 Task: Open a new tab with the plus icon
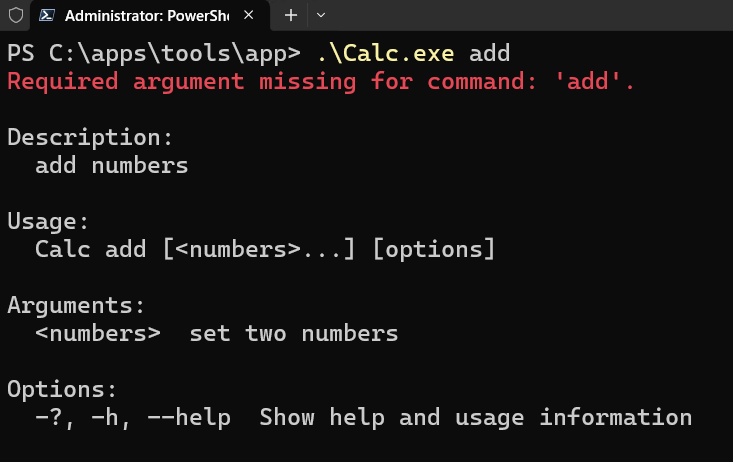(x=291, y=15)
